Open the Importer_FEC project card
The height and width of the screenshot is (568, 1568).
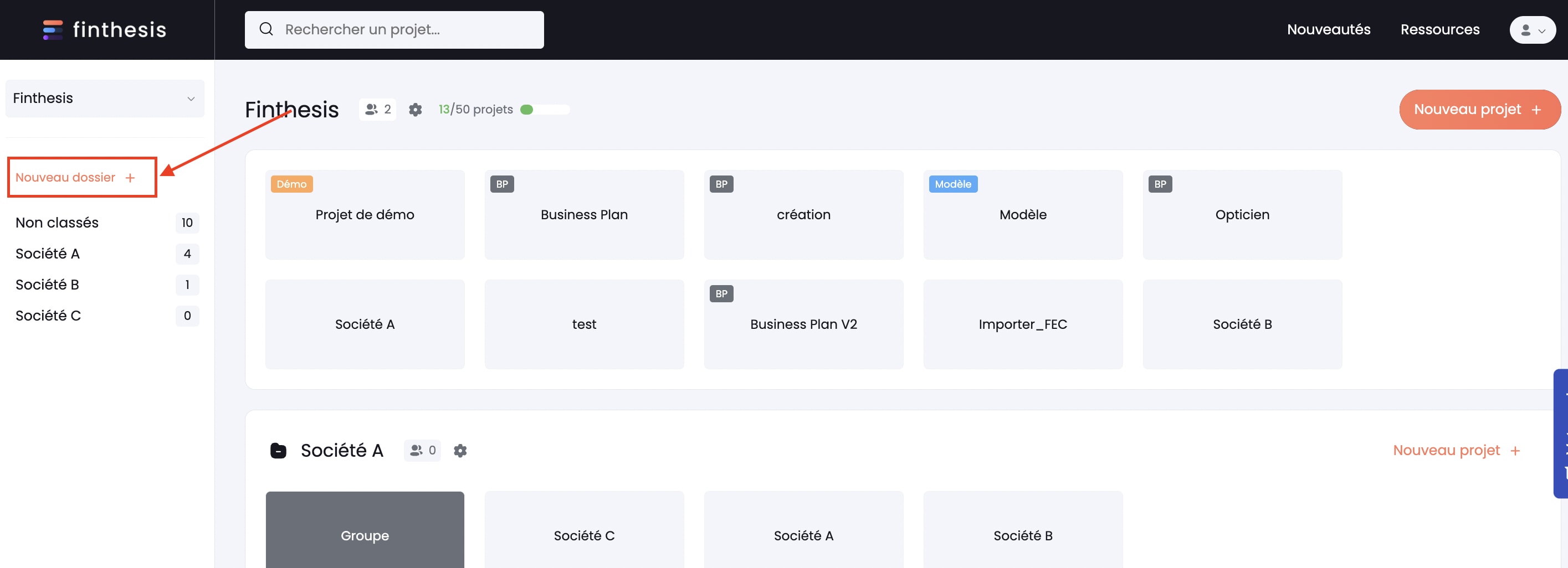point(1023,324)
